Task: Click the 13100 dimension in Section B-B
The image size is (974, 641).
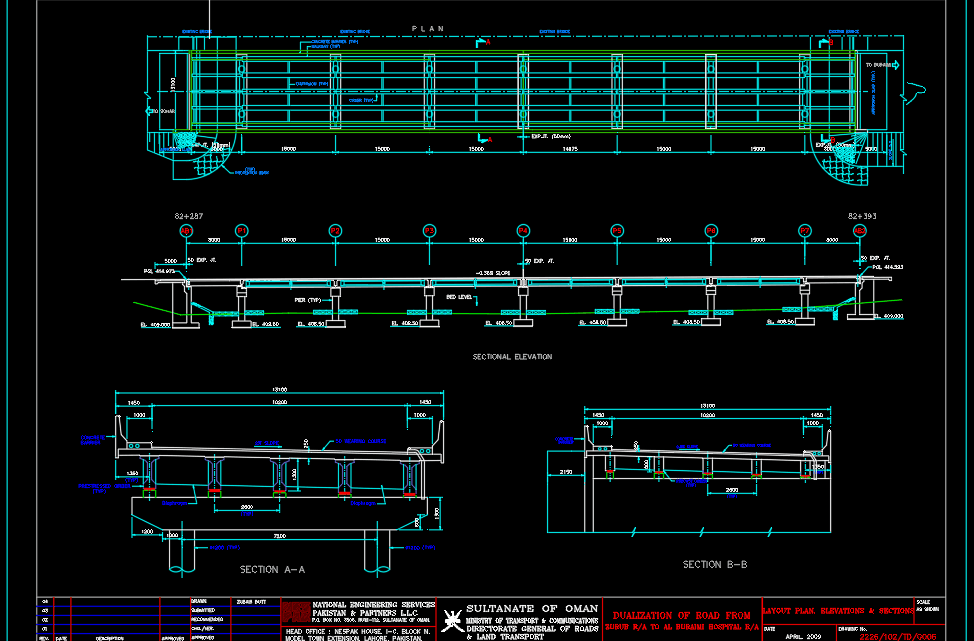Action: click(707, 406)
